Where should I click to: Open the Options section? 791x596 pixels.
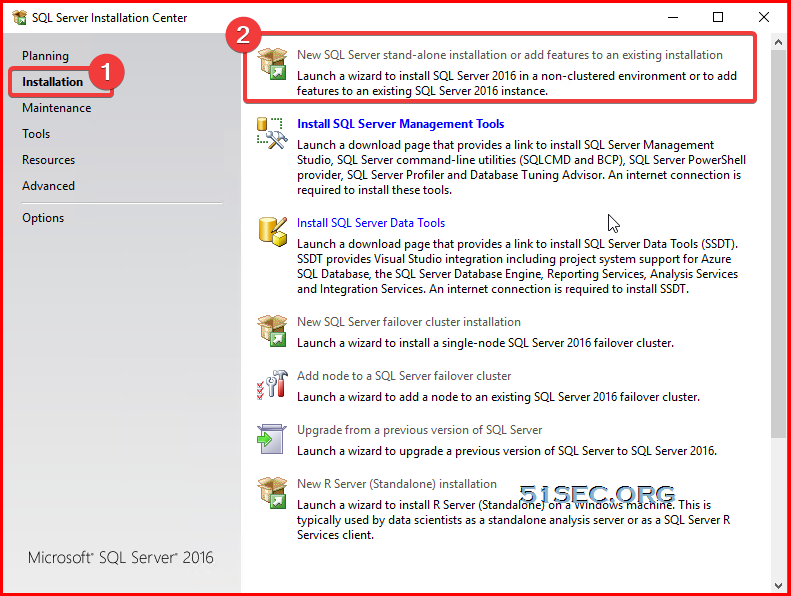[43, 218]
